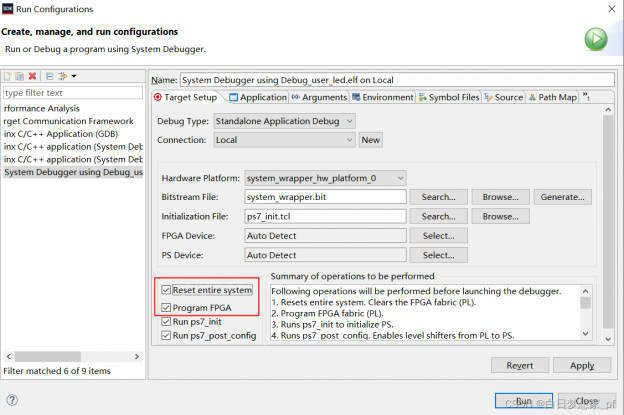This screenshot has width=624, height=415.
Task: Click the Duplicate launch configuration icon
Action: pyautogui.click(x=19, y=76)
